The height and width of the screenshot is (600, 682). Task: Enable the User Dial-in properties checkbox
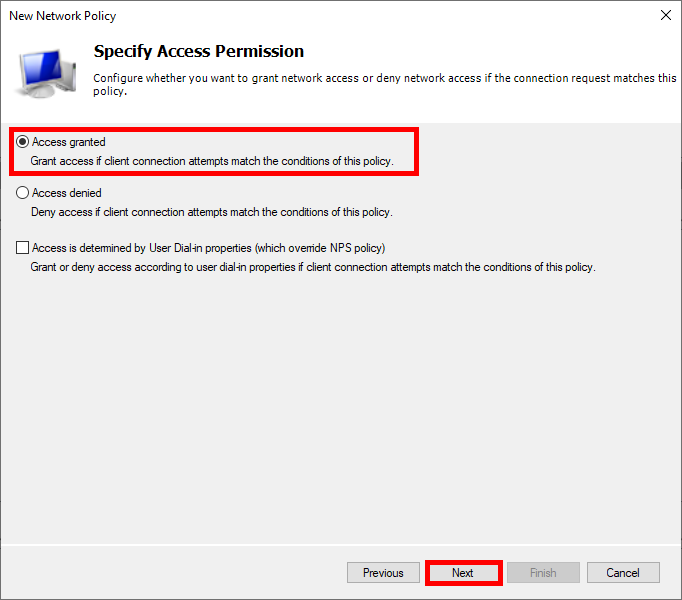[23, 248]
